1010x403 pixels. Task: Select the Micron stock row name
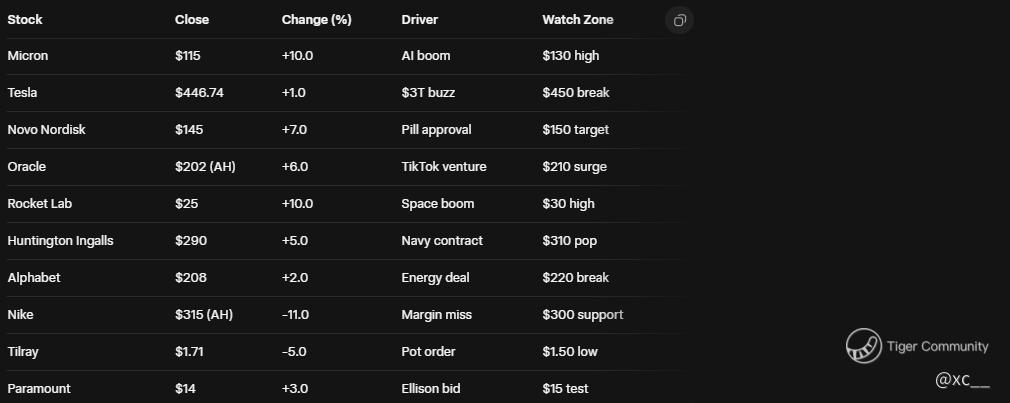click(28, 56)
